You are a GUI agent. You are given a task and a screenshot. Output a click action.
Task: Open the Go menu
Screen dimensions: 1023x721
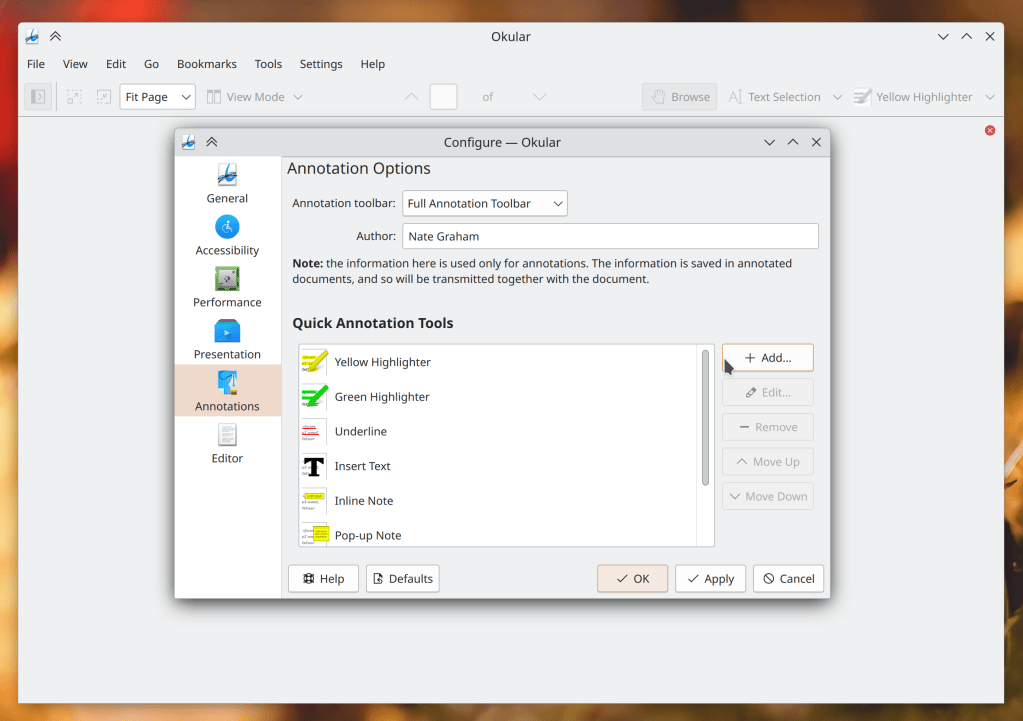click(151, 64)
